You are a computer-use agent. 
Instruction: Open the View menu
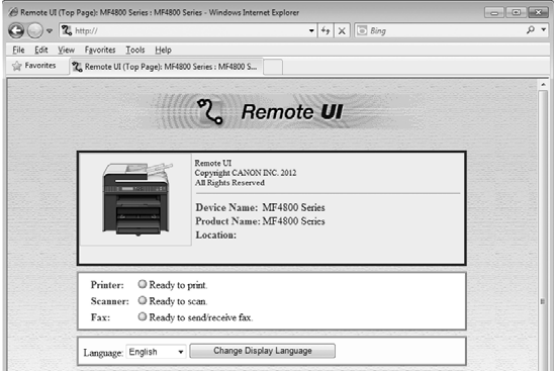[66, 50]
